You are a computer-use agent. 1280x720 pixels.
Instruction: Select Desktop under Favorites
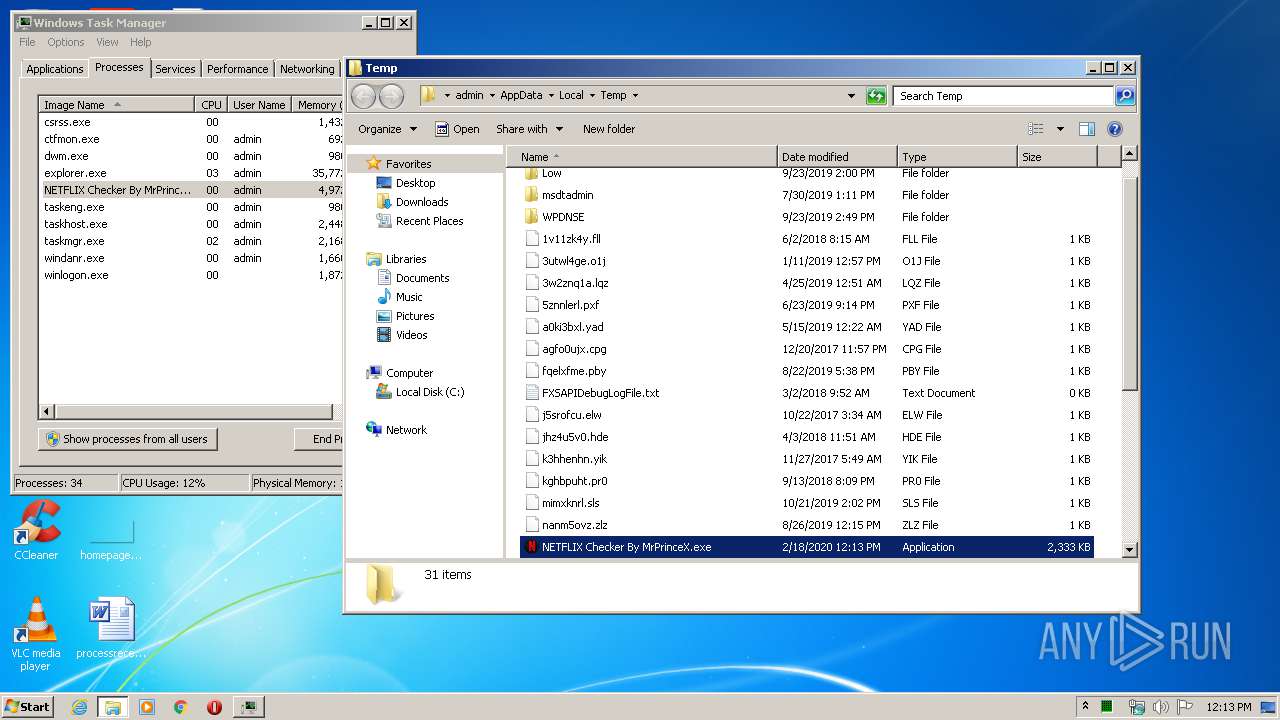(x=415, y=183)
